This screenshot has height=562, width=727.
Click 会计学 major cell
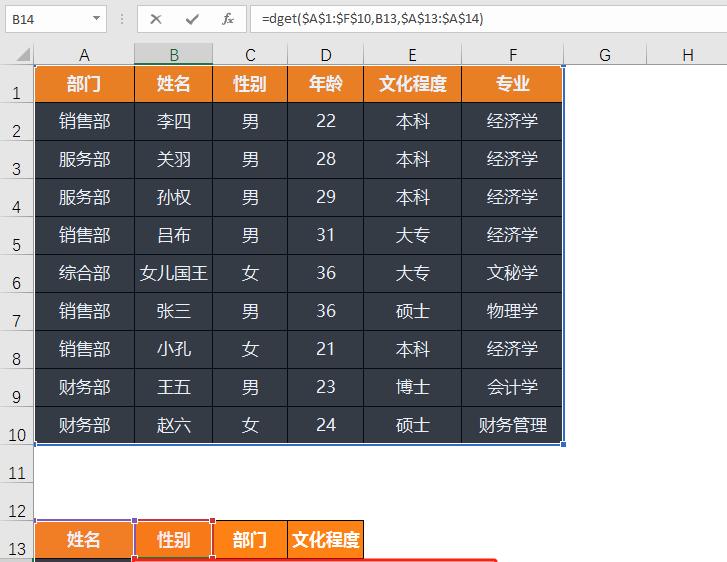click(x=512, y=388)
